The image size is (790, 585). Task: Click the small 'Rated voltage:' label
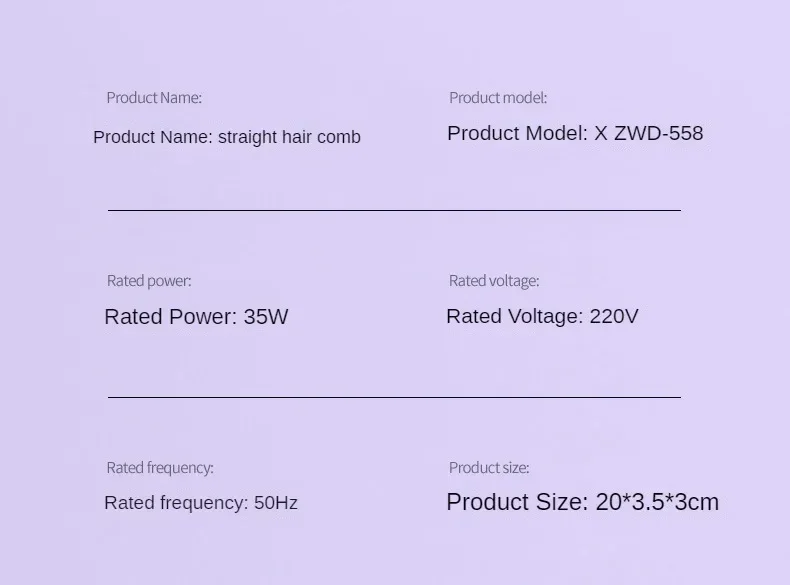pyautogui.click(x=494, y=281)
